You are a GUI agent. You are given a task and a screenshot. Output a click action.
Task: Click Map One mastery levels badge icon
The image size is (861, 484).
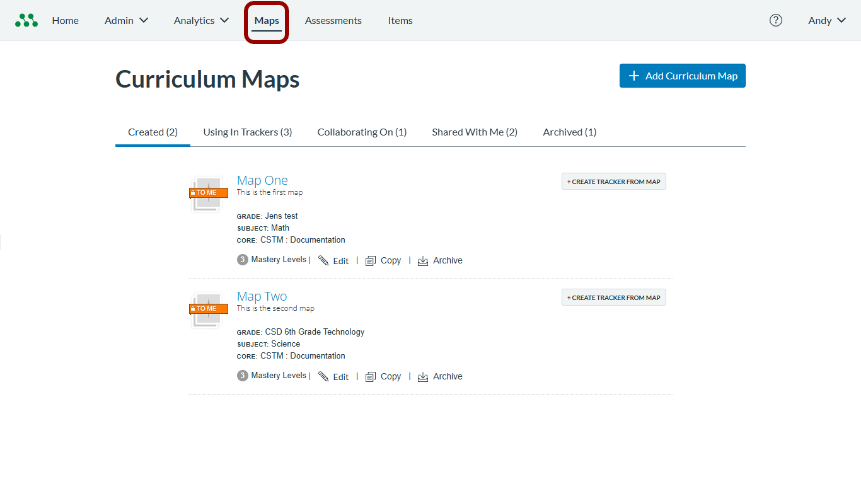click(242, 259)
